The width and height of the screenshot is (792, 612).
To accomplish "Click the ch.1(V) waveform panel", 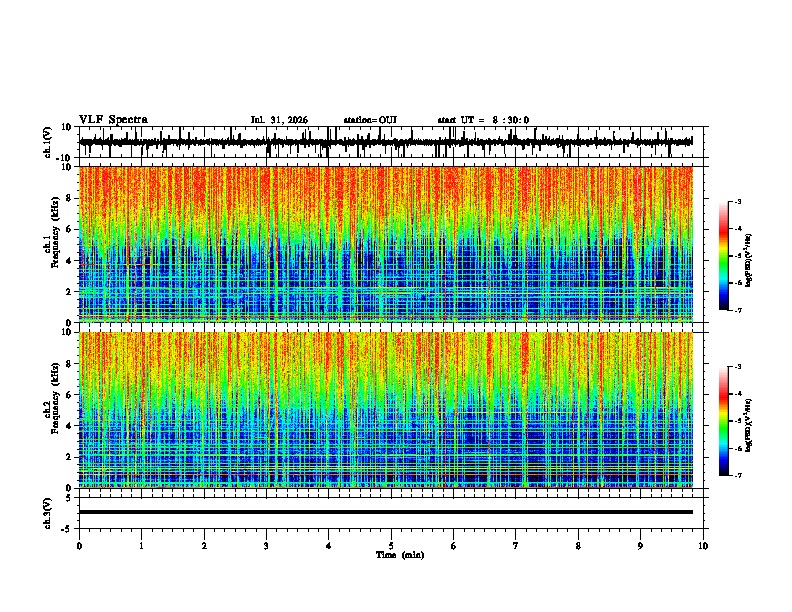I will [x=393, y=142].
